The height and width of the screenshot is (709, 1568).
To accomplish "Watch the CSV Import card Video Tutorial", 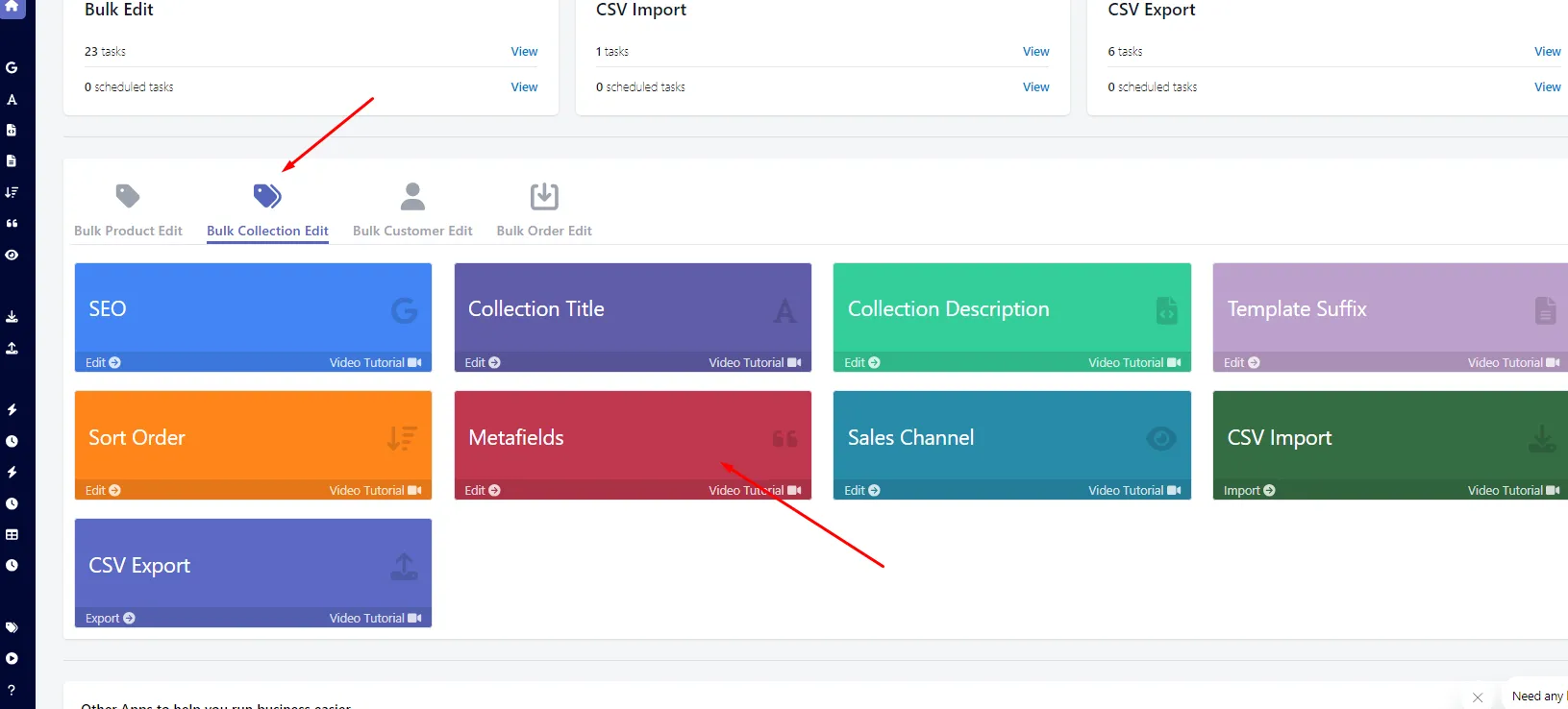I will coord(1514,490).
